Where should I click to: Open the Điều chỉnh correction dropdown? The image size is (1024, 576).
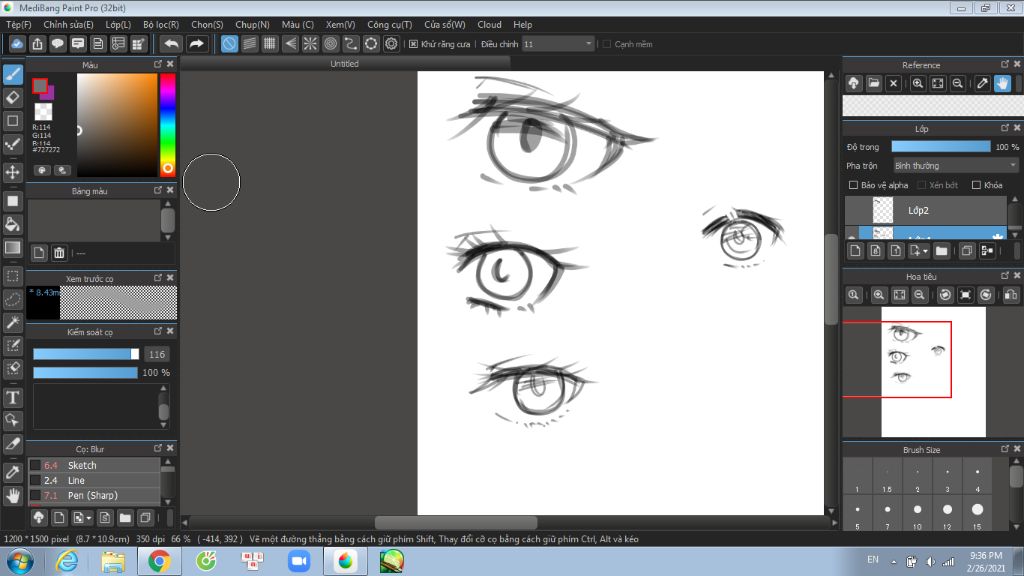point(558,44)
